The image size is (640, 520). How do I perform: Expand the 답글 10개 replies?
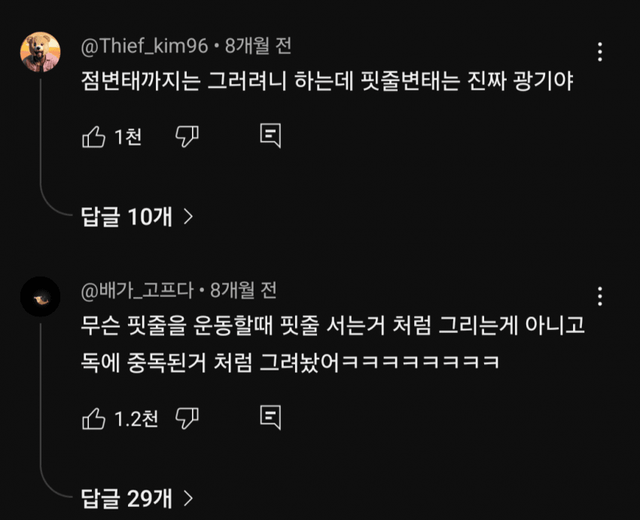[126, 215]
